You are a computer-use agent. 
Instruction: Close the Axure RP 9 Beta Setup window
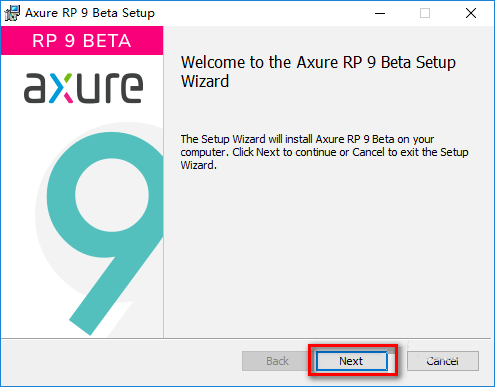coord(471,13)
